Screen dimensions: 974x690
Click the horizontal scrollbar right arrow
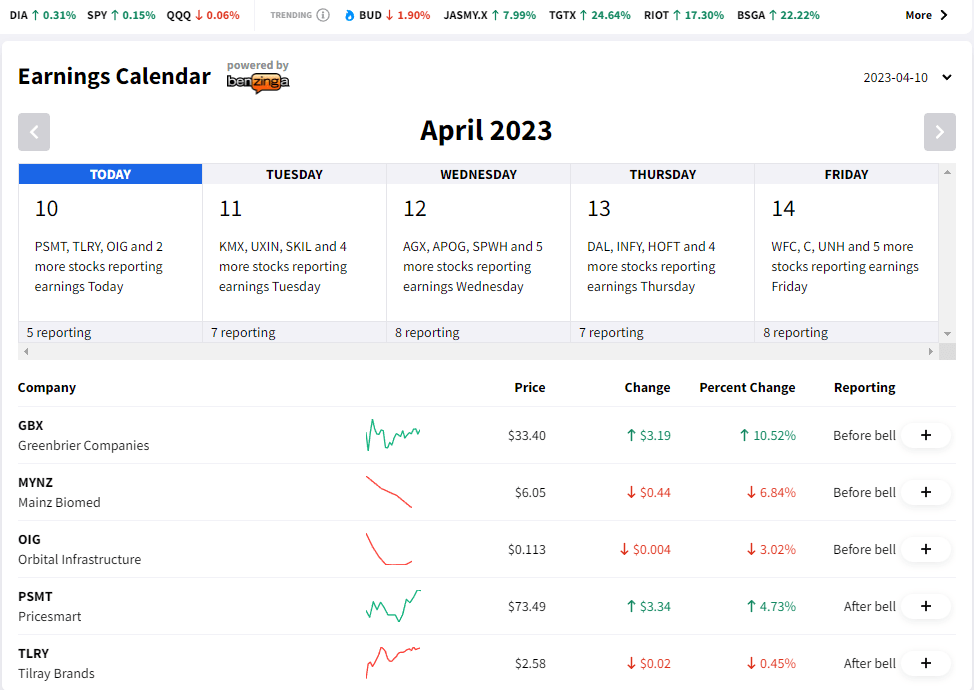point(932,351)
